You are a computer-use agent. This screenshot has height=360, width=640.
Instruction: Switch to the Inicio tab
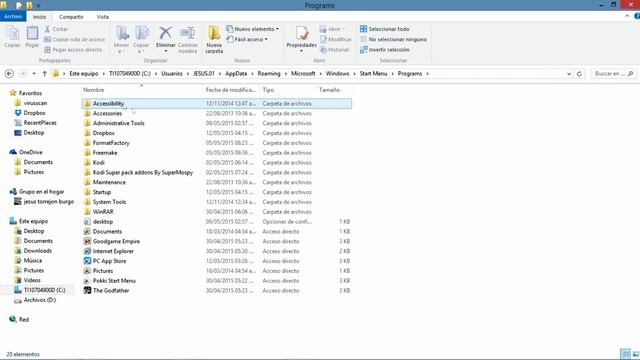[x=40, y=17]
